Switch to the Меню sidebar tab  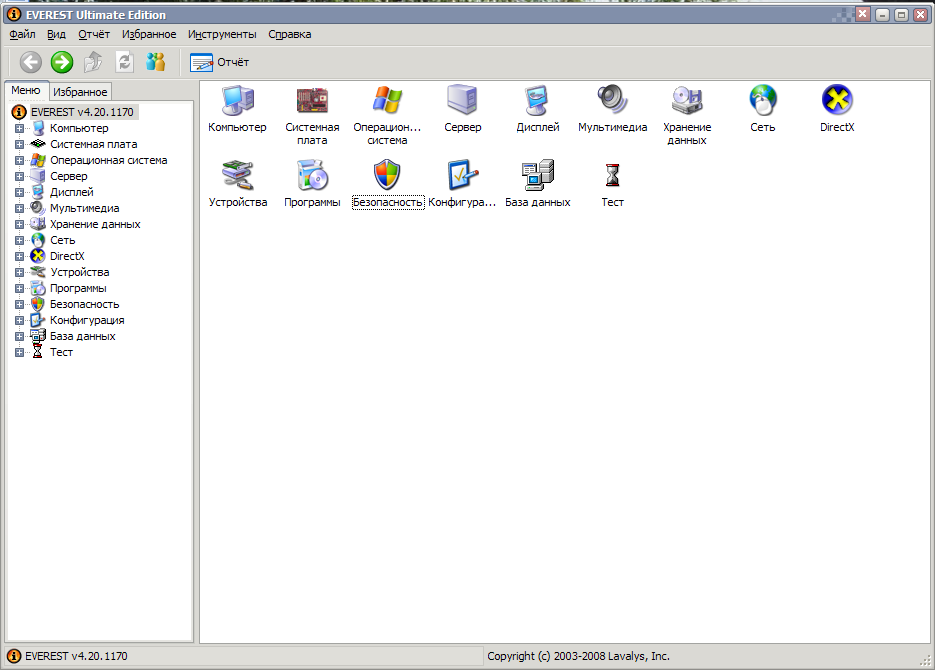click(x=26, y=90)
